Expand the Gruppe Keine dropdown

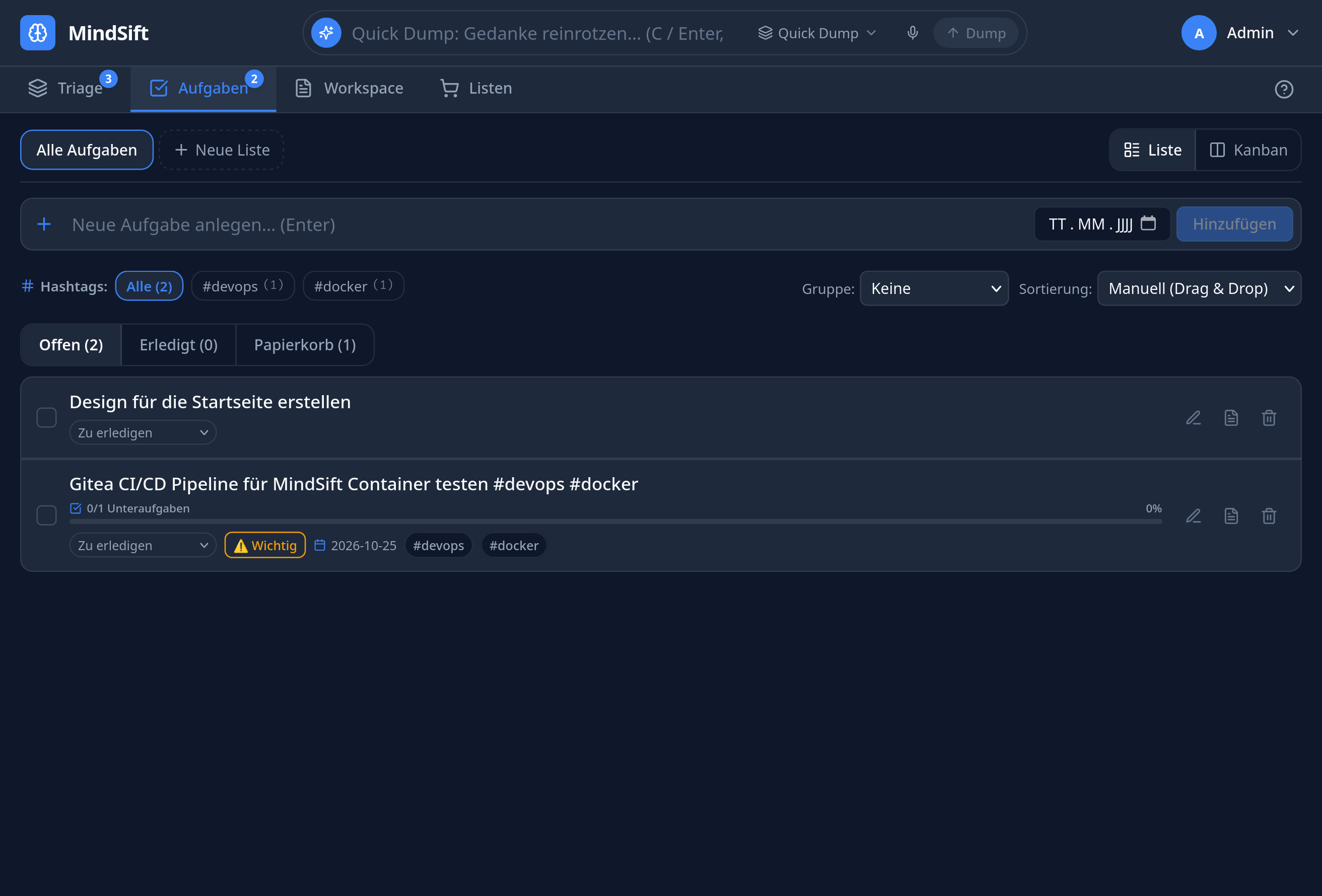coord(934,289)
